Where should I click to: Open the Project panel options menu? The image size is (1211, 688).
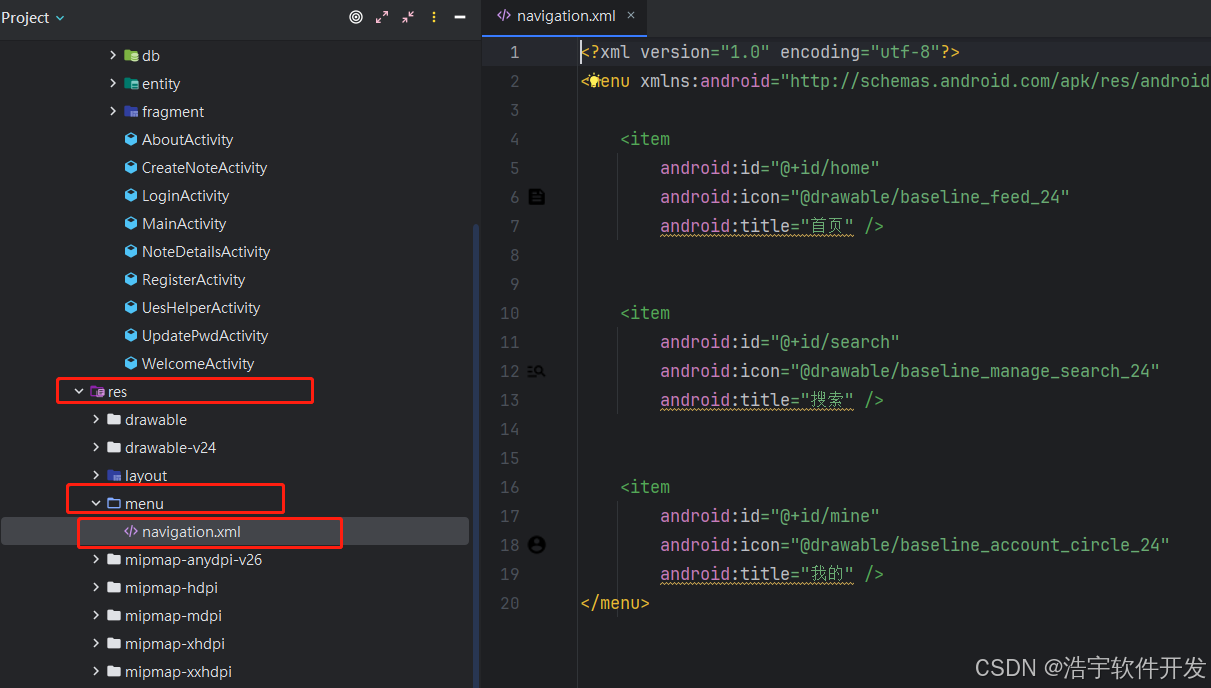(434, 17)
